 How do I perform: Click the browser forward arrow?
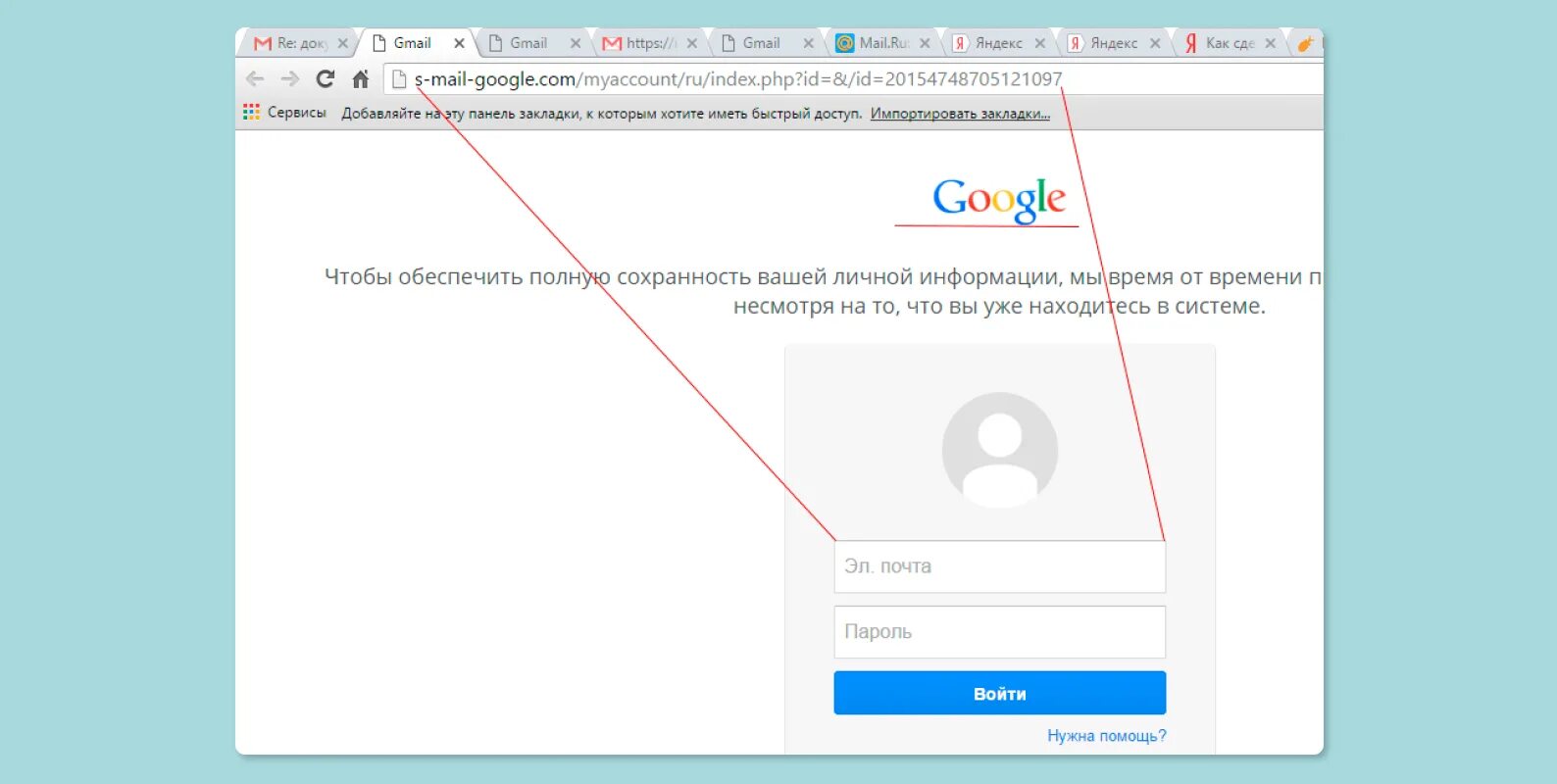click(289, 78)
